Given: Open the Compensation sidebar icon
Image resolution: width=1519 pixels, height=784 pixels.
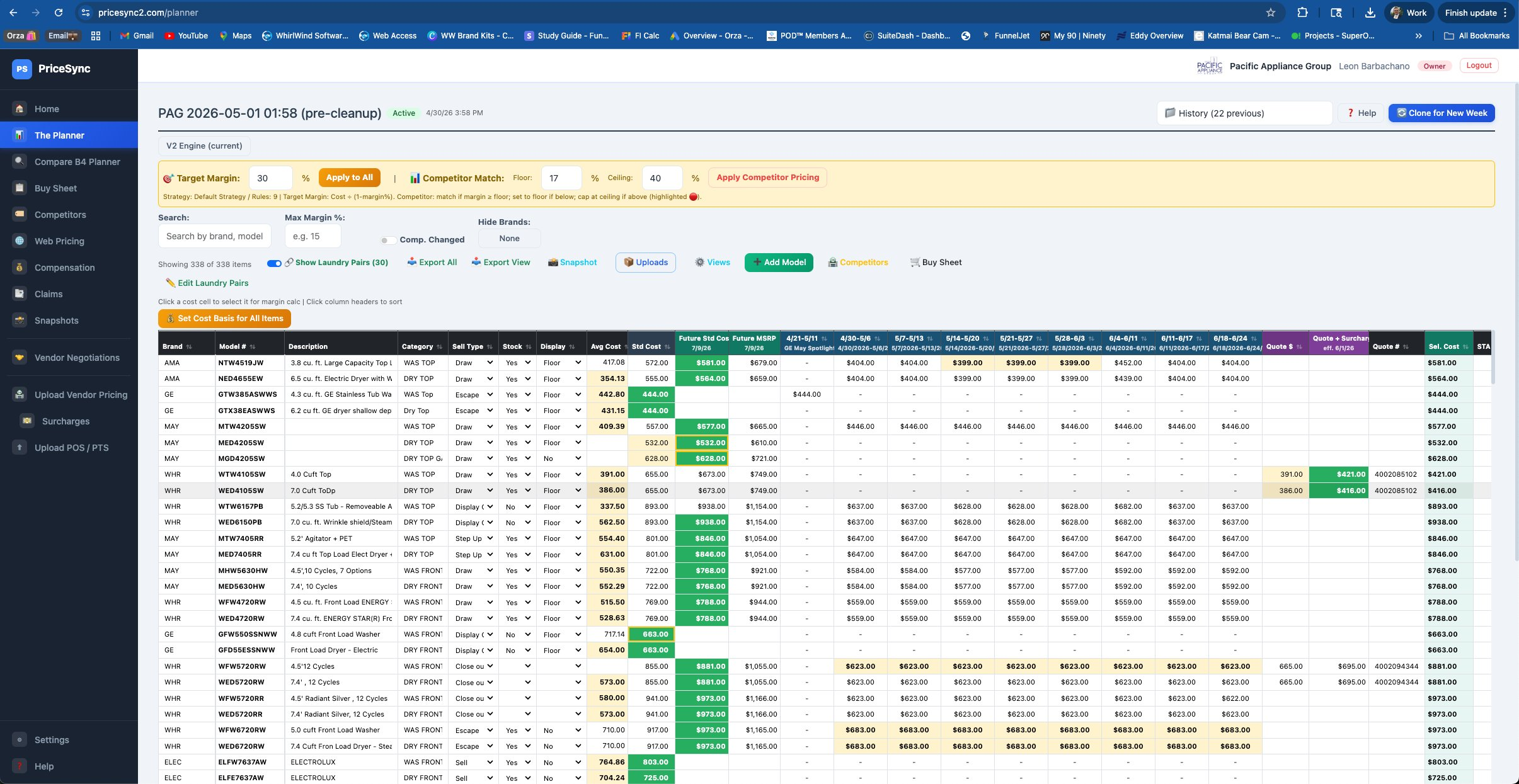Looking at the screenshot, I should click(20, 268).
